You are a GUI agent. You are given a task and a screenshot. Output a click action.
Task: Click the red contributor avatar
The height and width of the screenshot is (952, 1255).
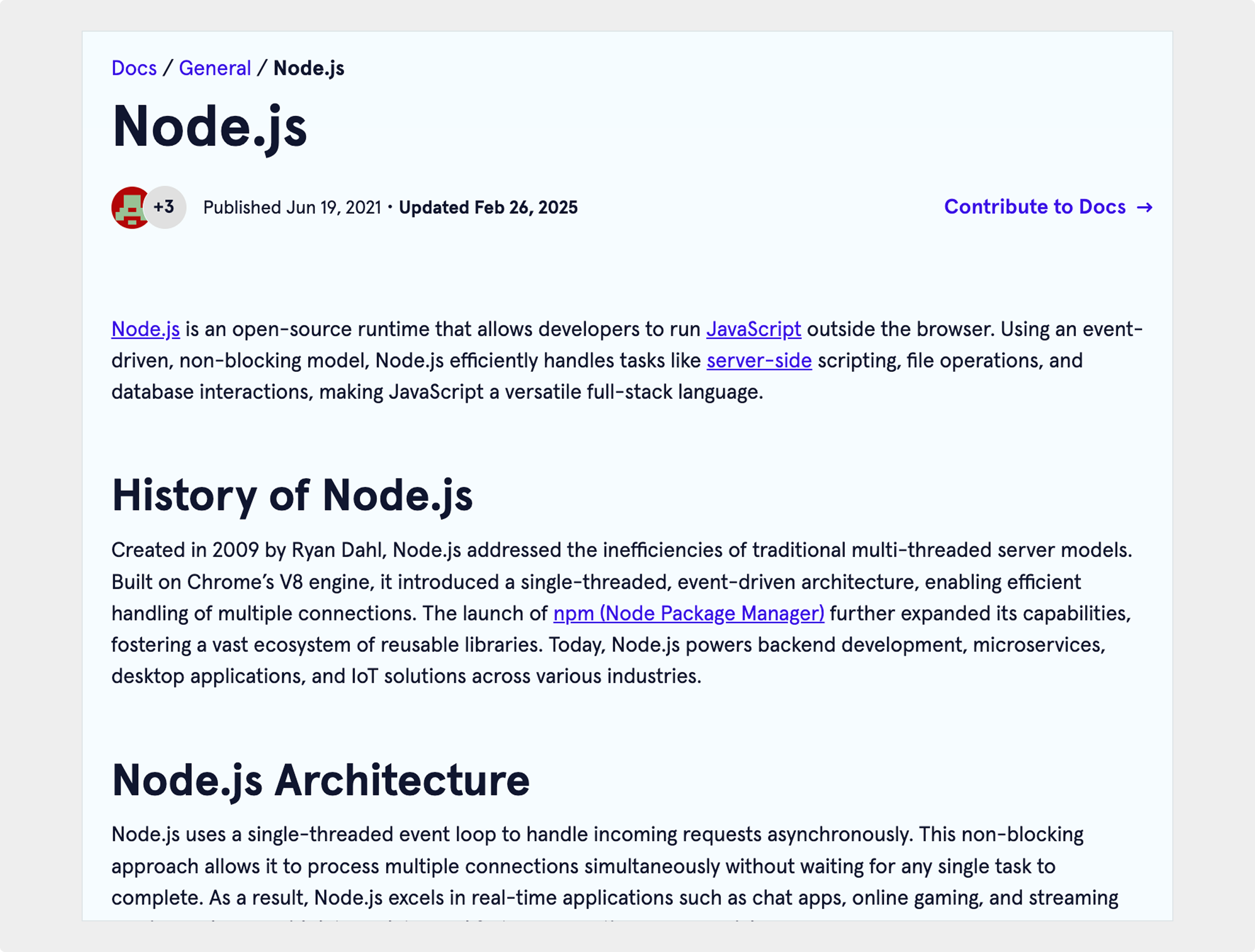pos(129,208)
